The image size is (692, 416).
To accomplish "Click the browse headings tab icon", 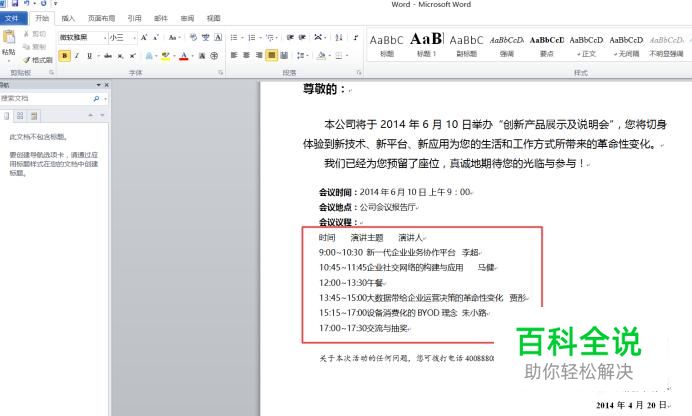I will (6, 116).
